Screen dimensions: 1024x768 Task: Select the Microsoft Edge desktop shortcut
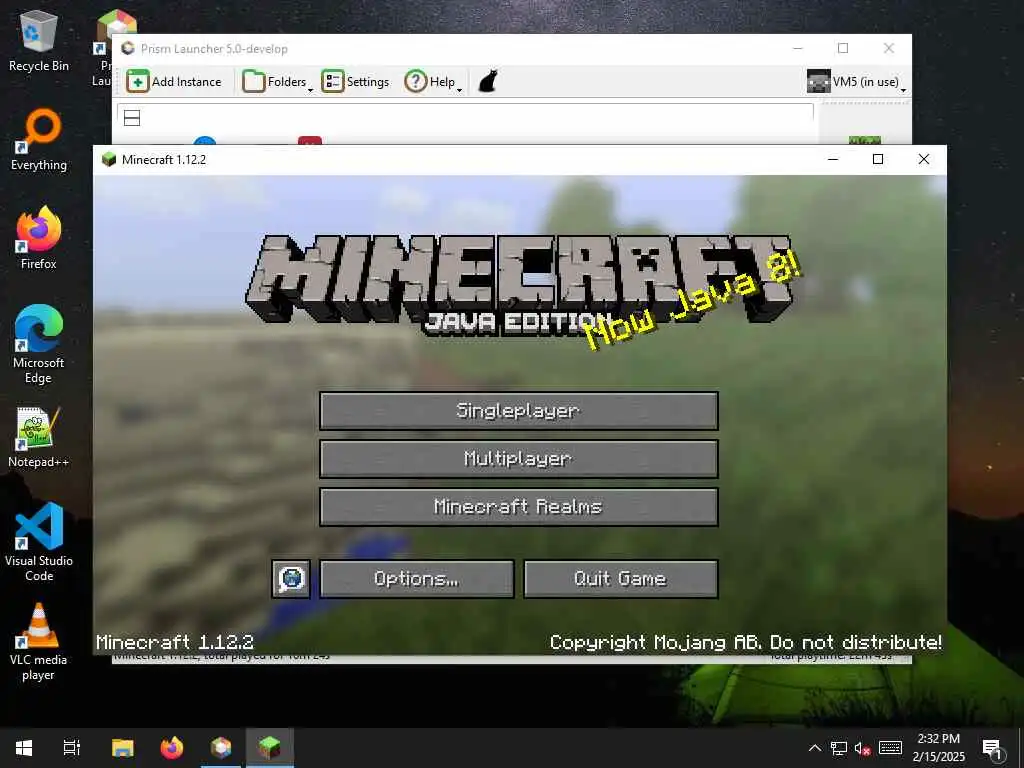(x=39, y=345)
